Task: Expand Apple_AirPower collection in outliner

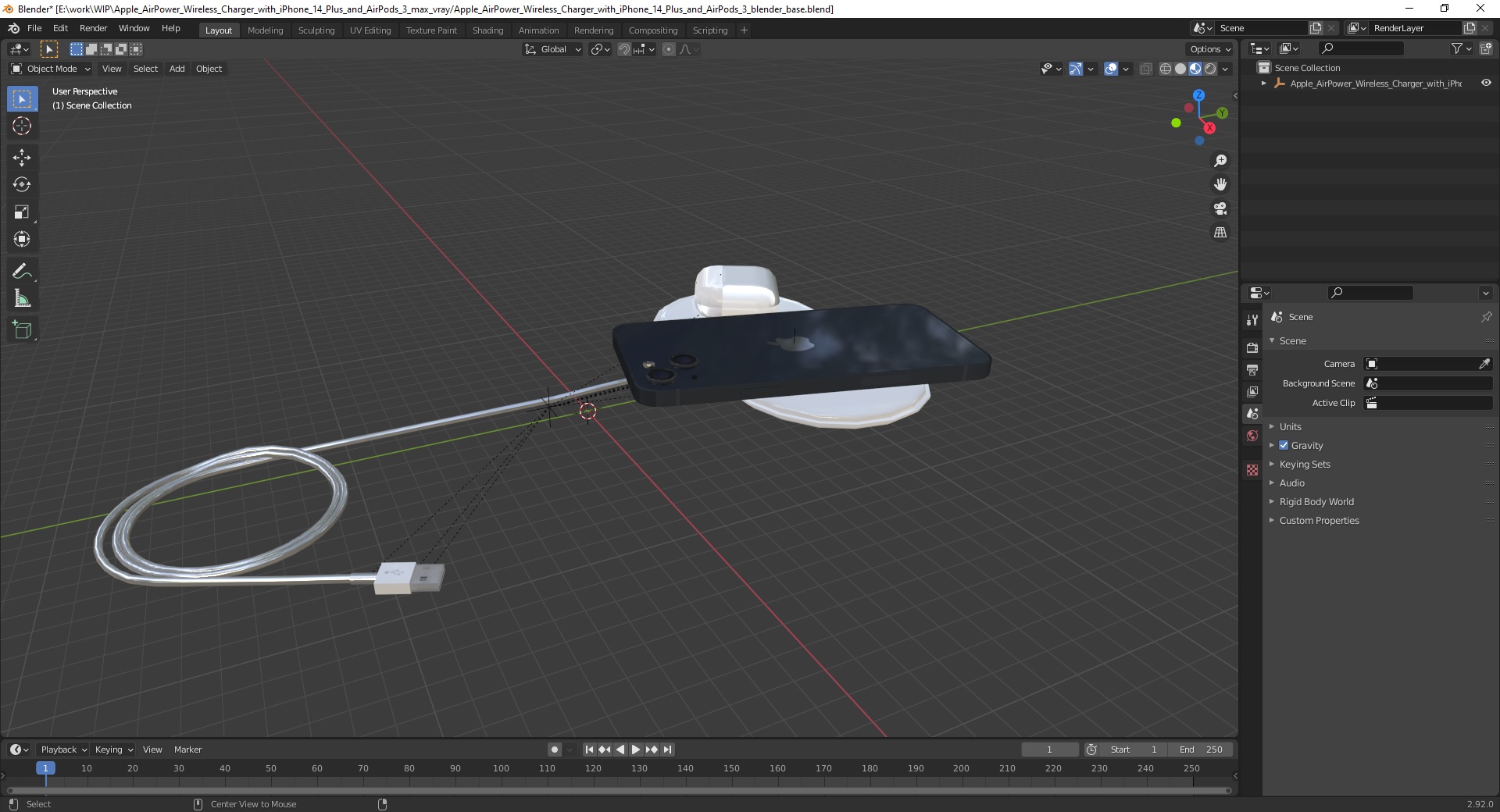Action: coord(1264,84)
